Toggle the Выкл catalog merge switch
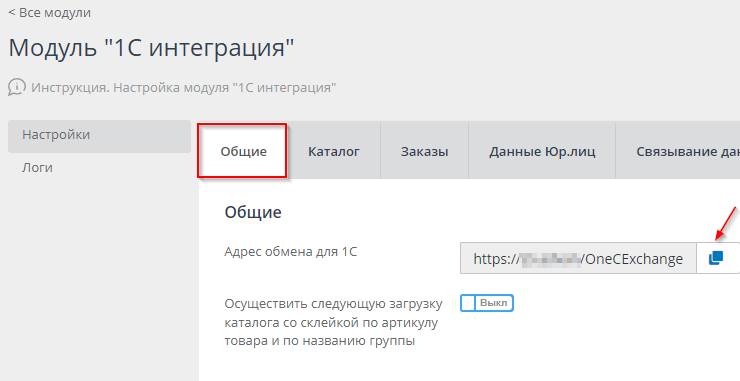Image resolution: width=740 pixels, height=381 pixels. [487, 303]
